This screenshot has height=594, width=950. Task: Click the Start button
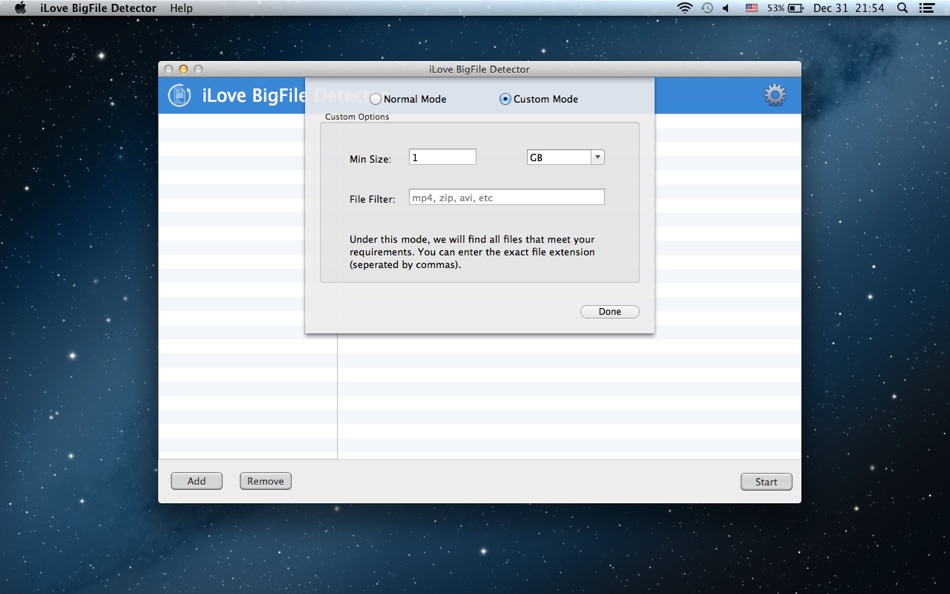(x=766, y=482)
